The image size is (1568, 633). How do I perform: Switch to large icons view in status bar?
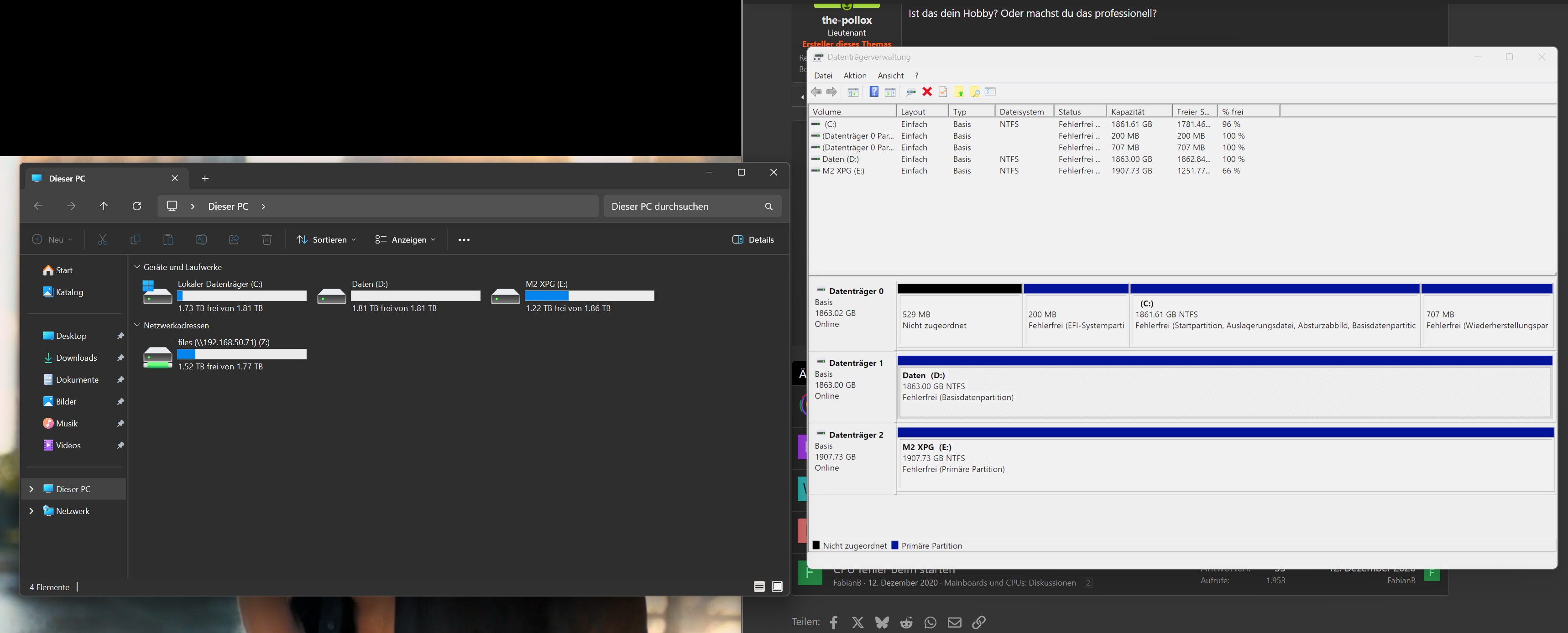point(777,587)
